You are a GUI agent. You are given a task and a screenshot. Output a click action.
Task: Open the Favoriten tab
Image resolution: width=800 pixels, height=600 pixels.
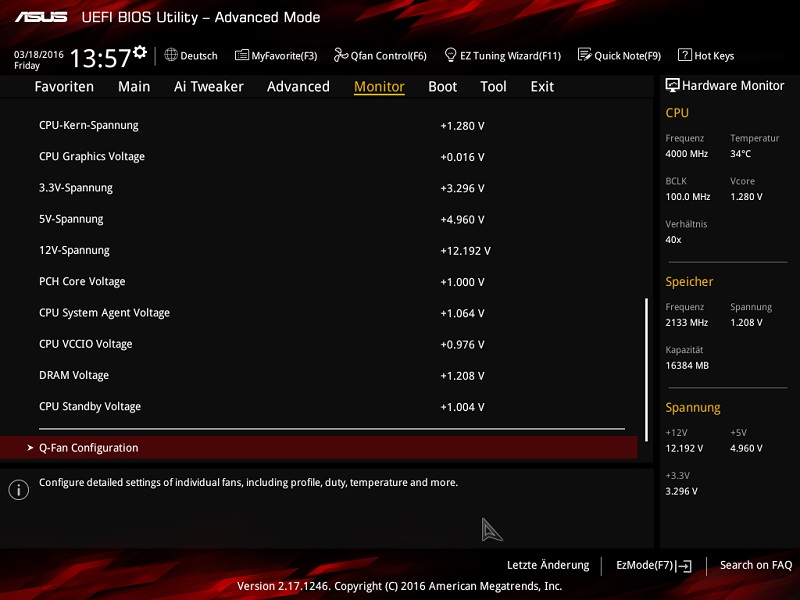click(64, 87)
